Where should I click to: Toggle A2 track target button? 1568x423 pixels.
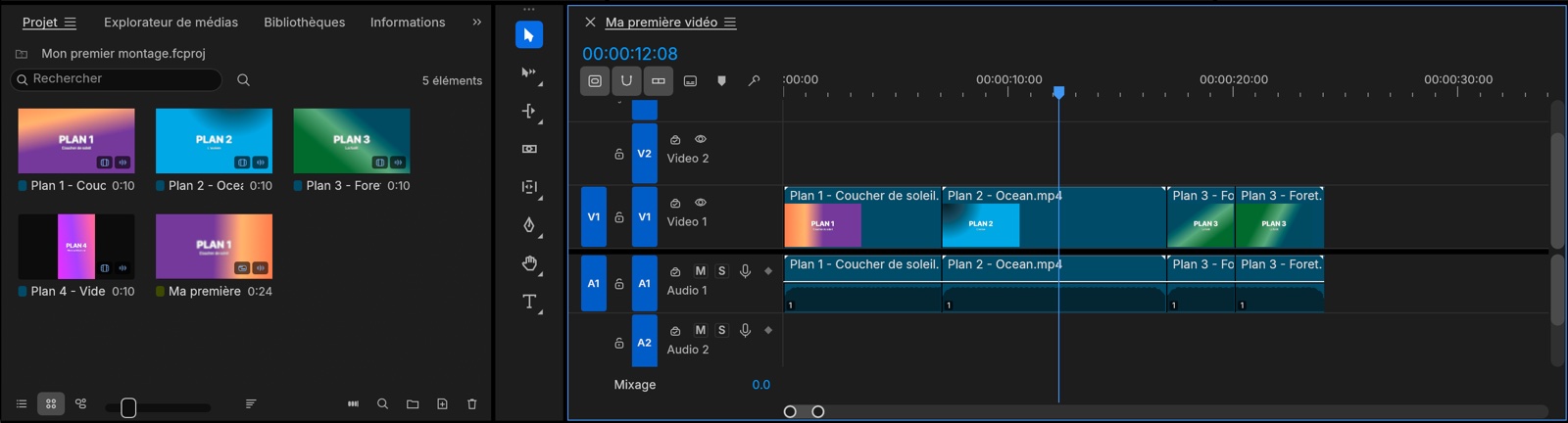645,342
